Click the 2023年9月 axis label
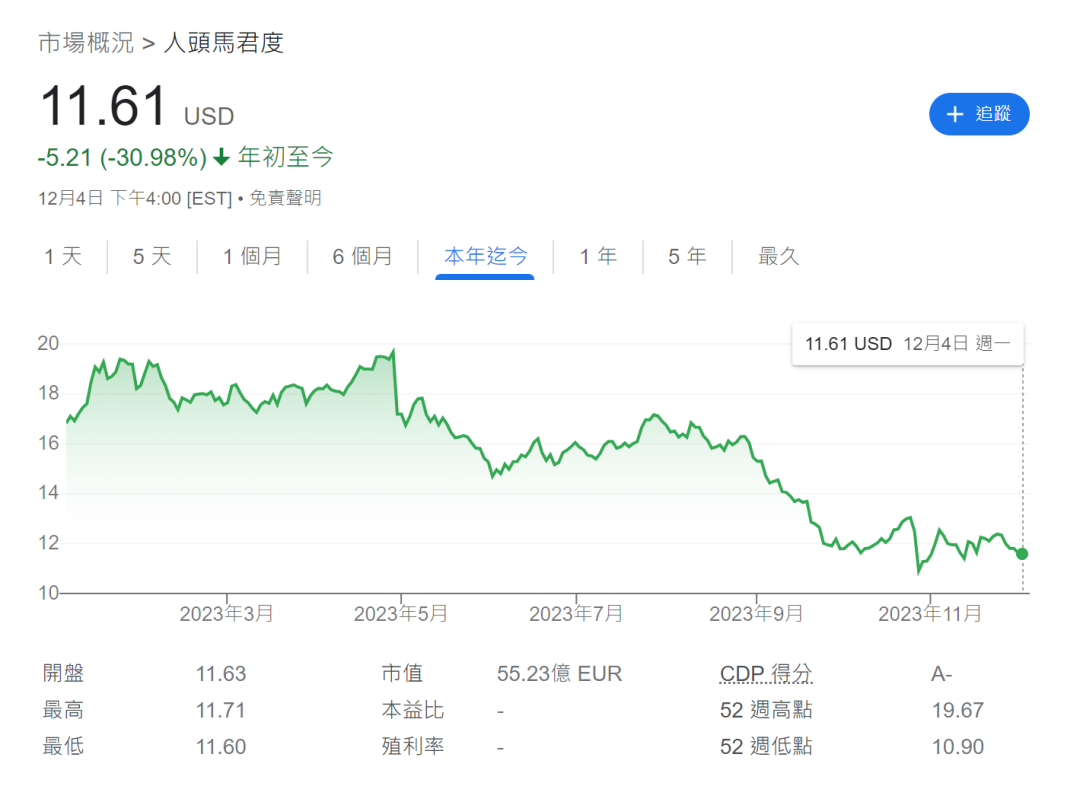The height and width of the screenshot is (786, 1080). pyautogui.click(x=755, y=614)
